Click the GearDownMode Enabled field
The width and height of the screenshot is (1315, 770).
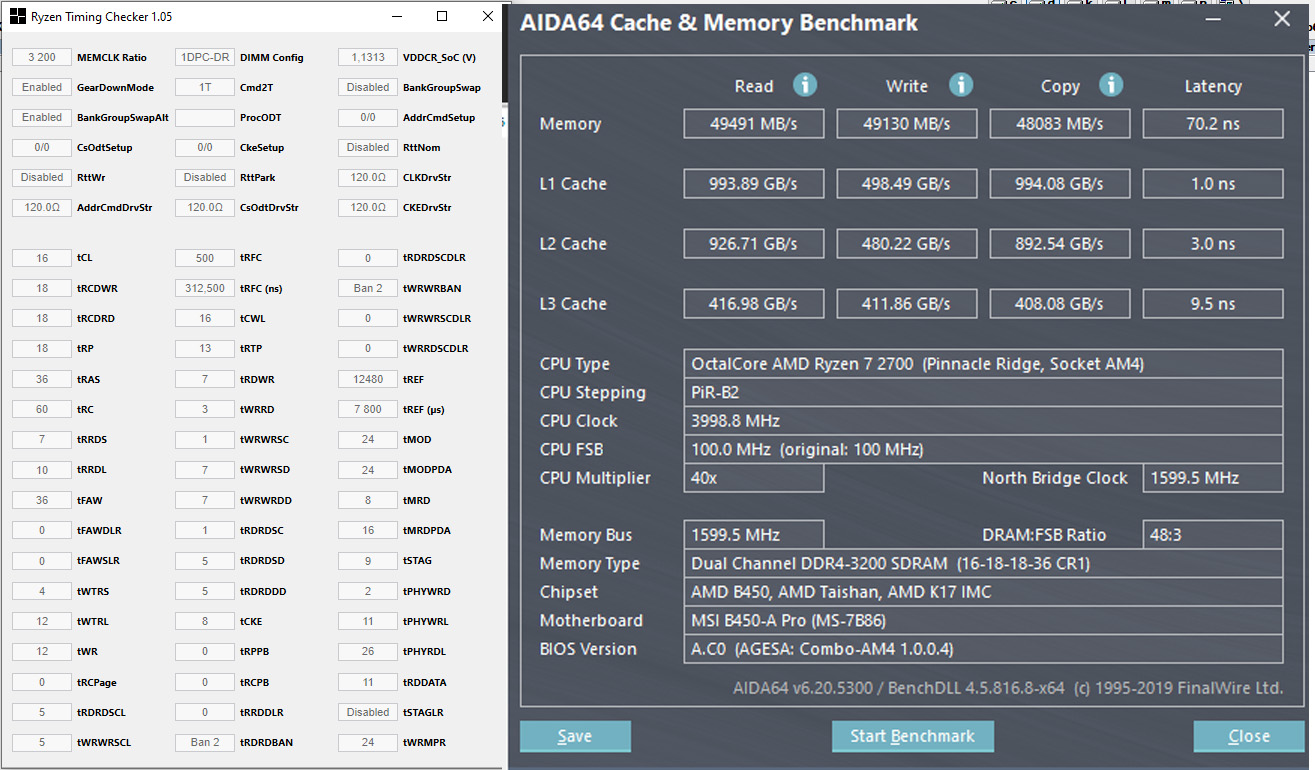point(42,87)
